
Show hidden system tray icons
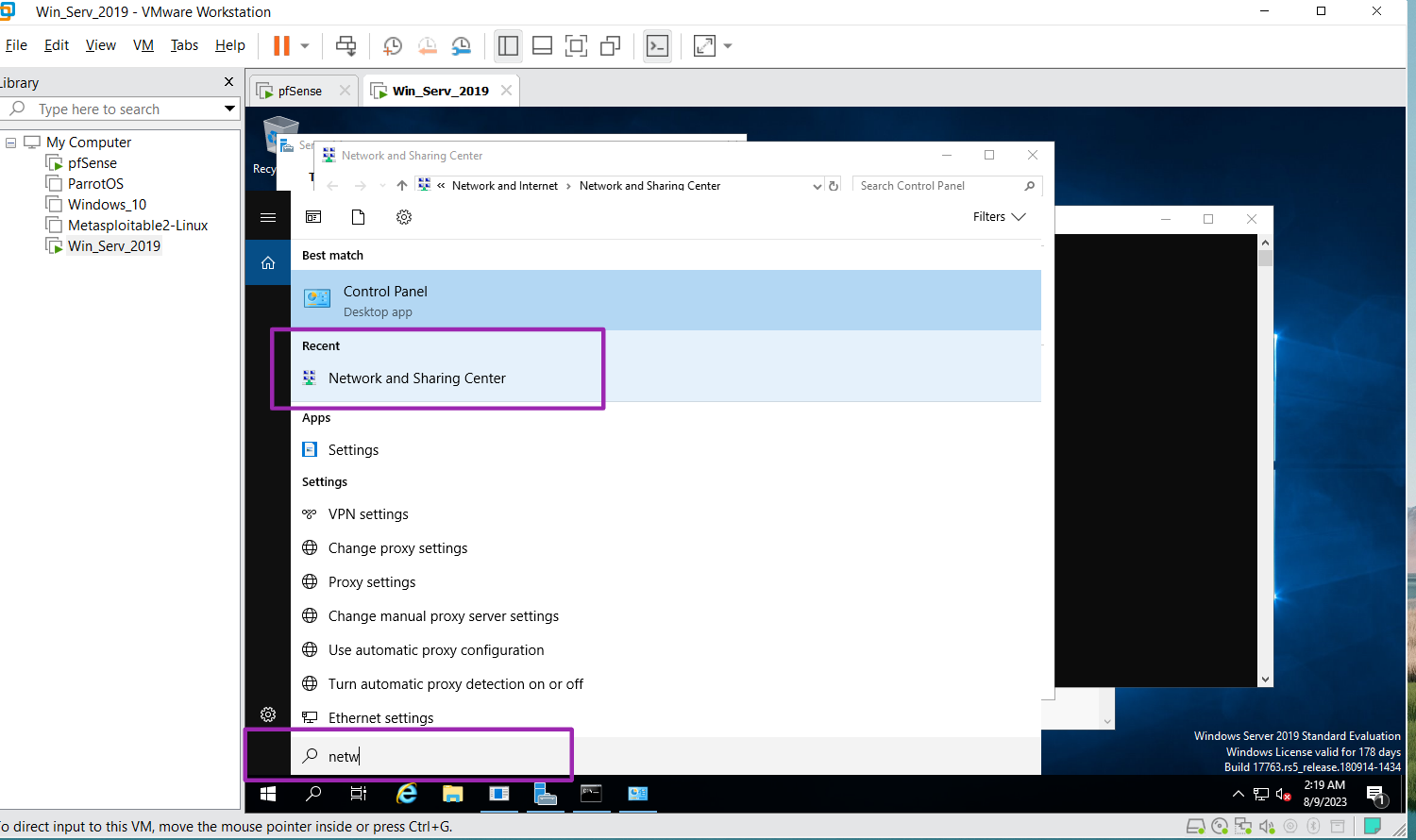pos(1239,794)
